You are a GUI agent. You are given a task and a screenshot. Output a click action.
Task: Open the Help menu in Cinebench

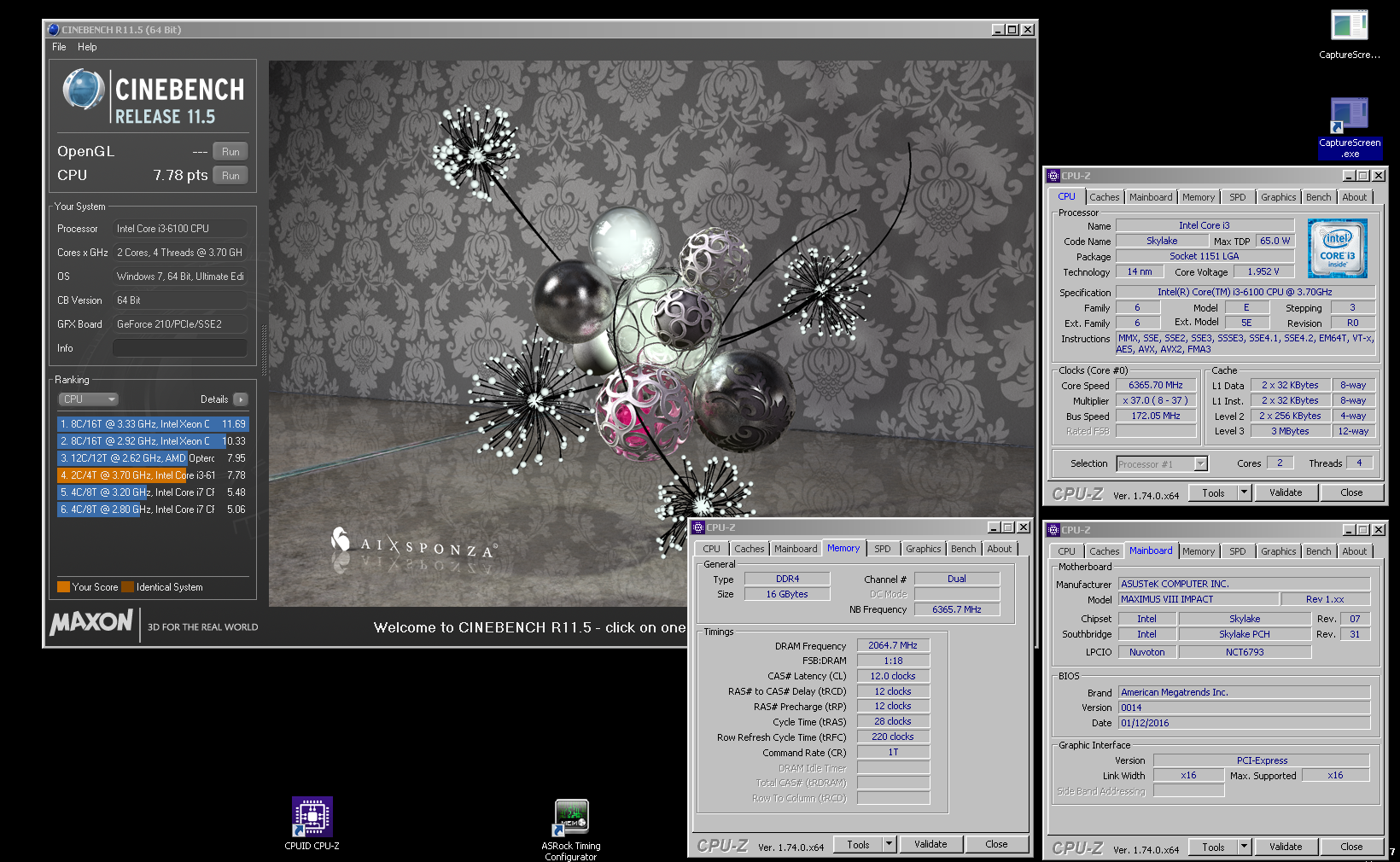87,47
